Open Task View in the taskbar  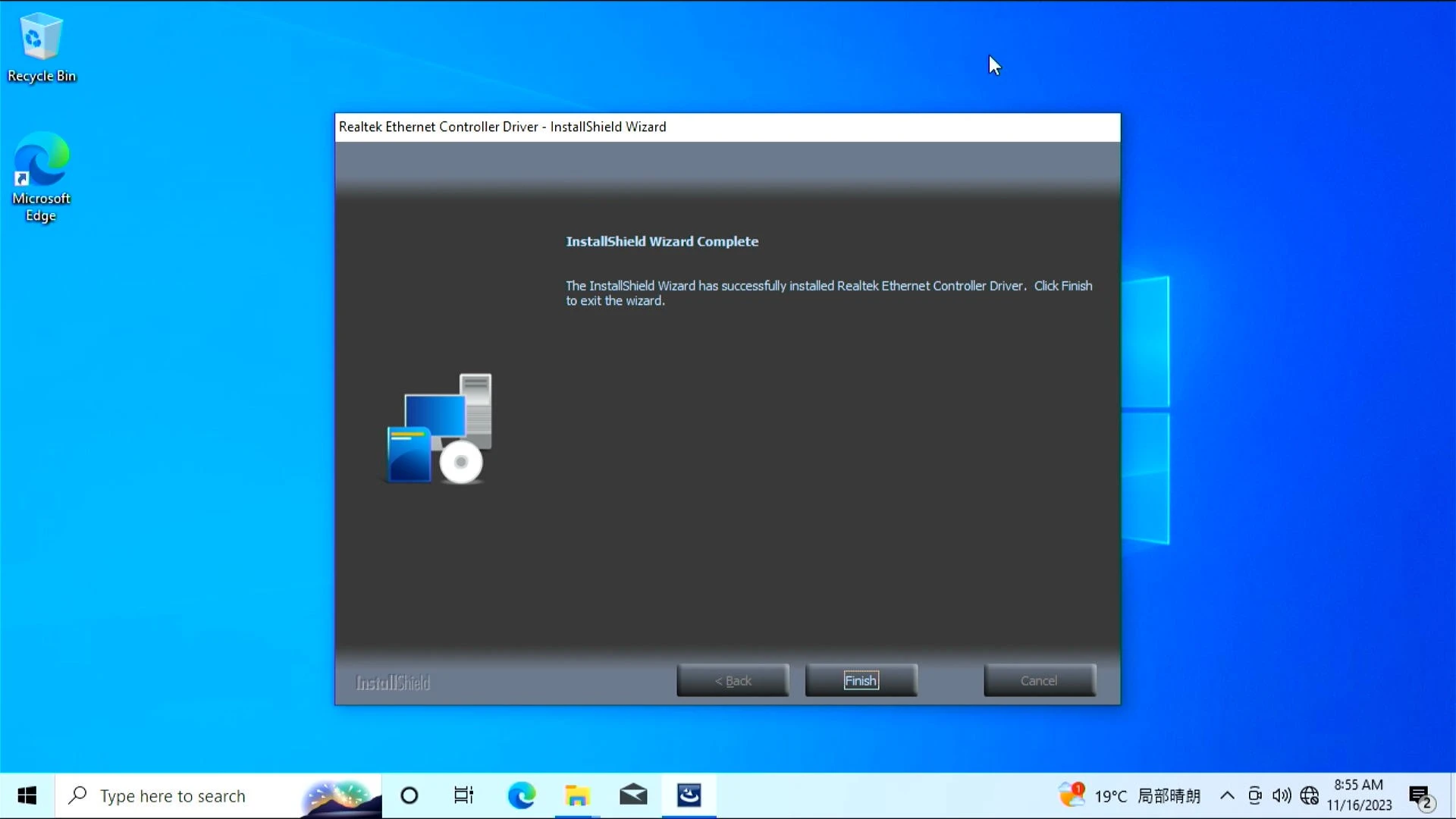tap(463, 795)
